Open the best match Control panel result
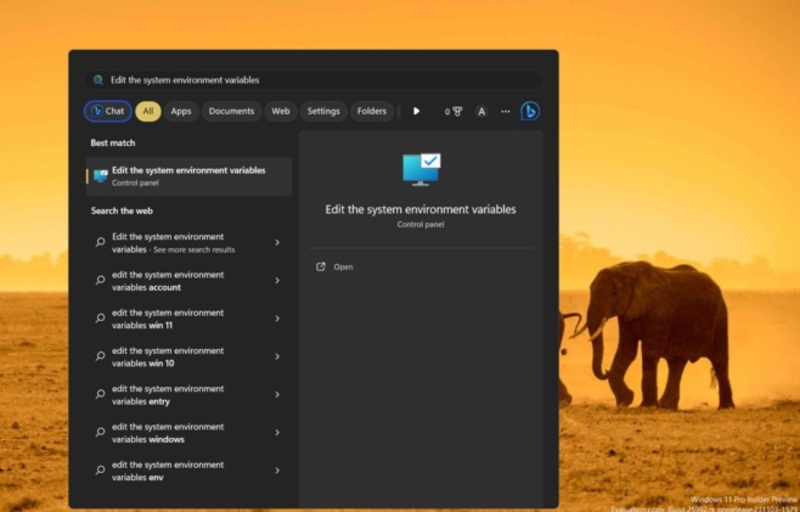Image resolution: width=800 pixels, height=512 pixels. [188, 176]
